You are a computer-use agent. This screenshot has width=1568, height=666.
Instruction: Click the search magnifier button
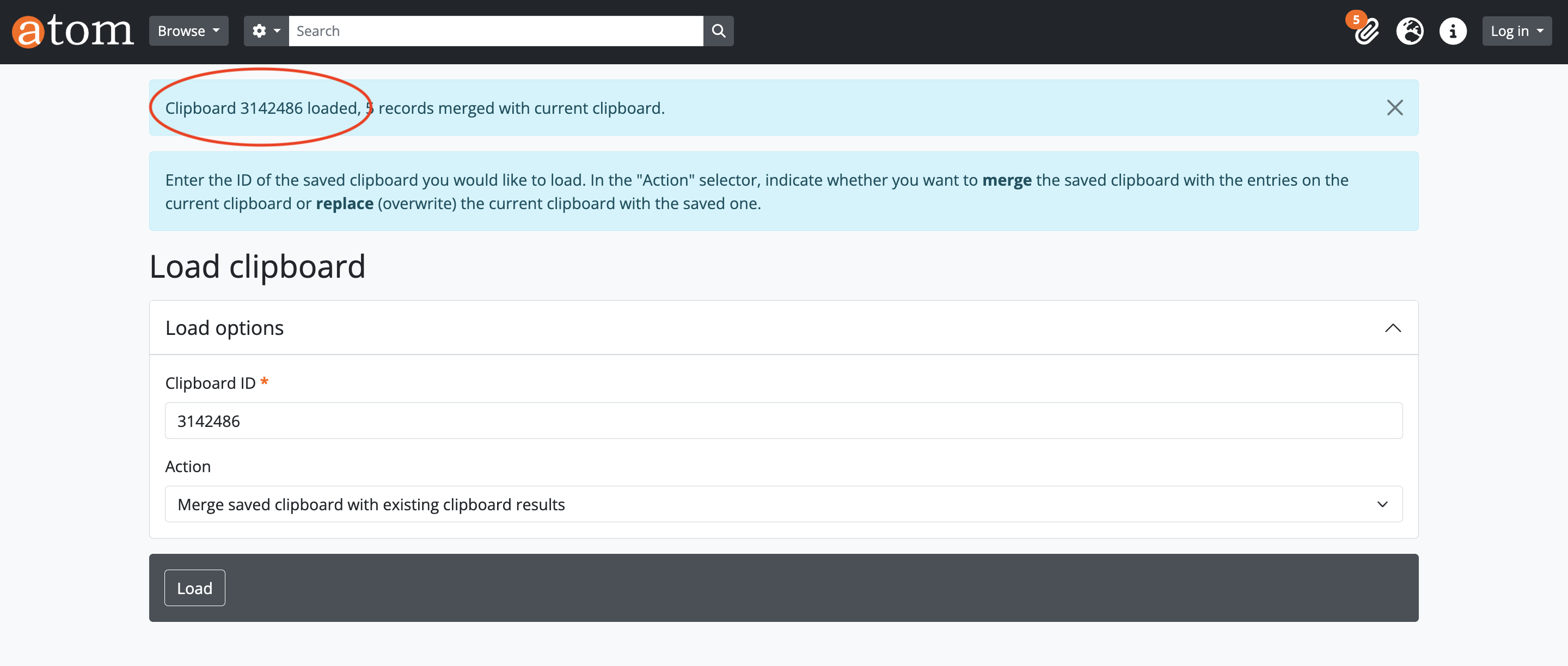[718, 31]
